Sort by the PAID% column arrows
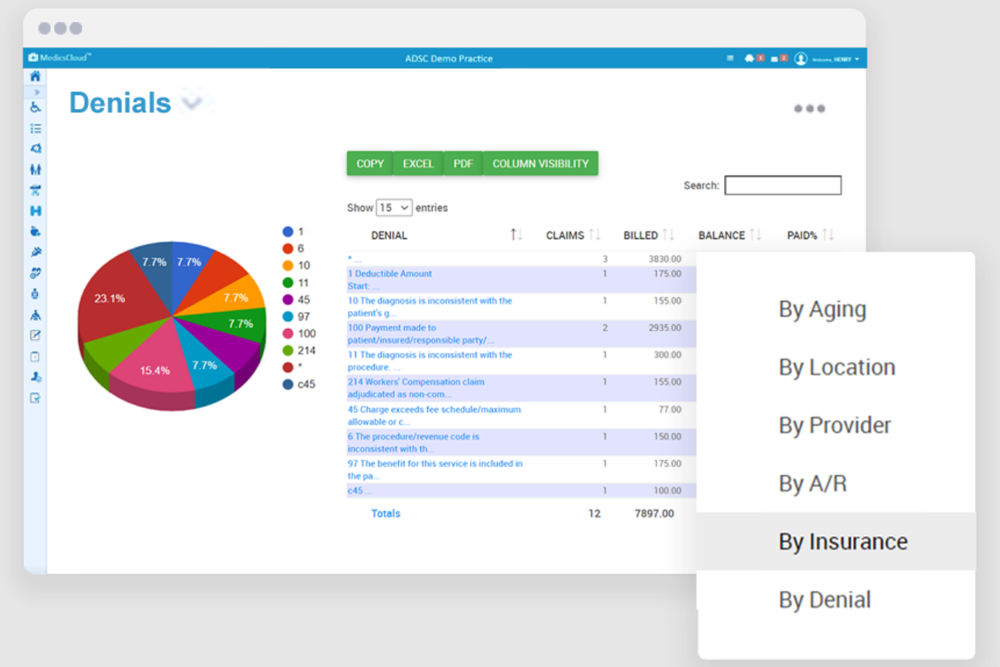 [x=828, y=235]
